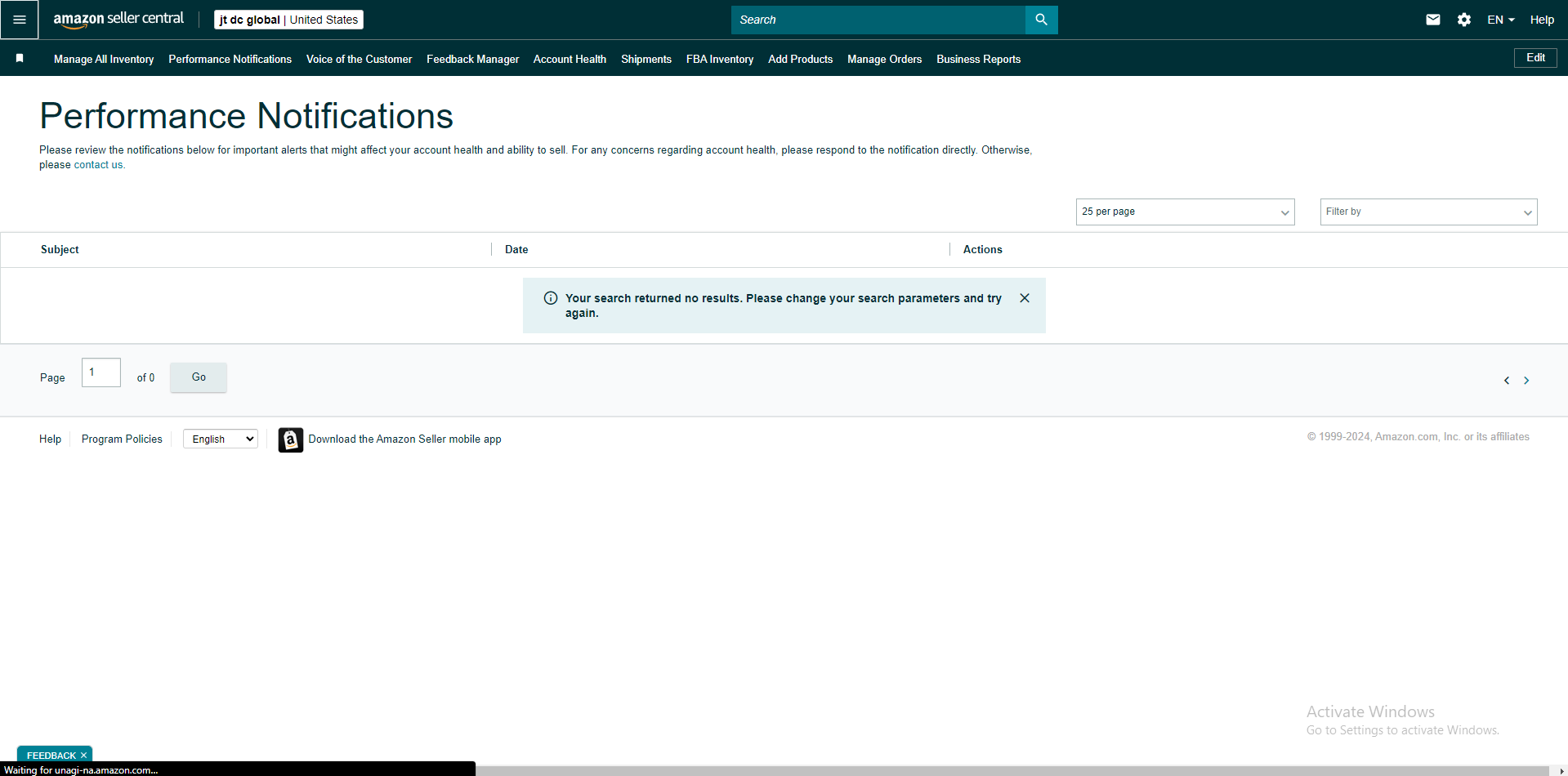Go to Add Products

[800, 59]
